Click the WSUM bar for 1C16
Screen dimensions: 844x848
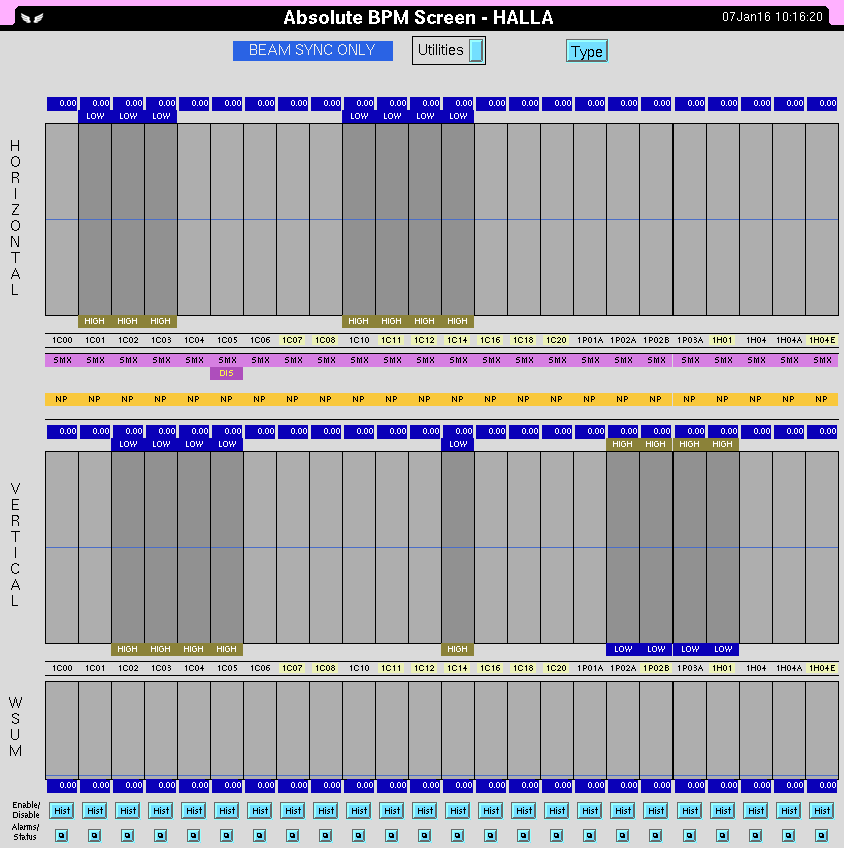click(491, 730)
